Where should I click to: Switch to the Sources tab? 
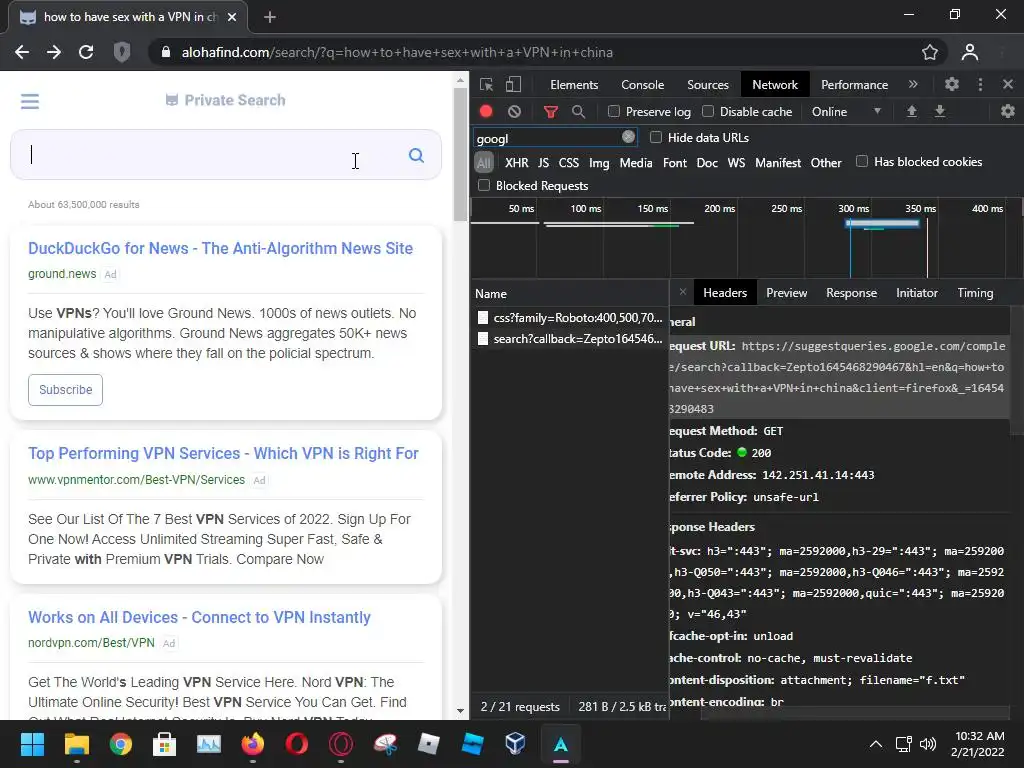pyautogui.click(x=708, y=85)
